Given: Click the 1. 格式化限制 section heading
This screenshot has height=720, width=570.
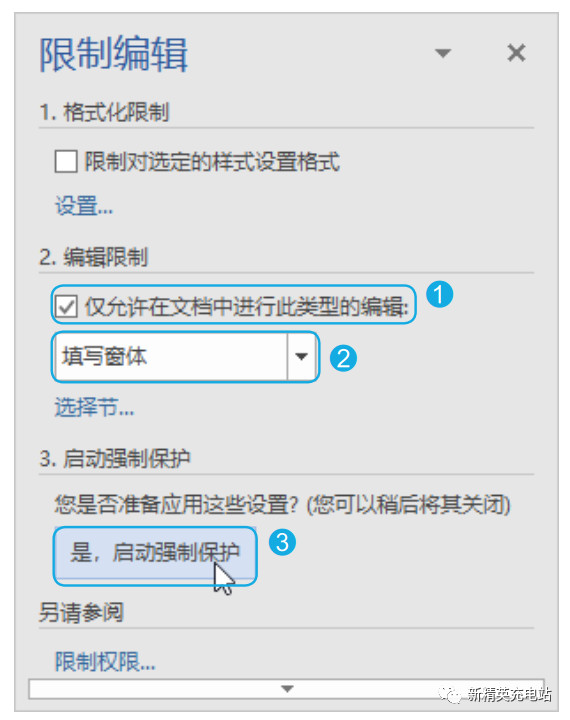Looking at the screenshot, I should (104, 112).
